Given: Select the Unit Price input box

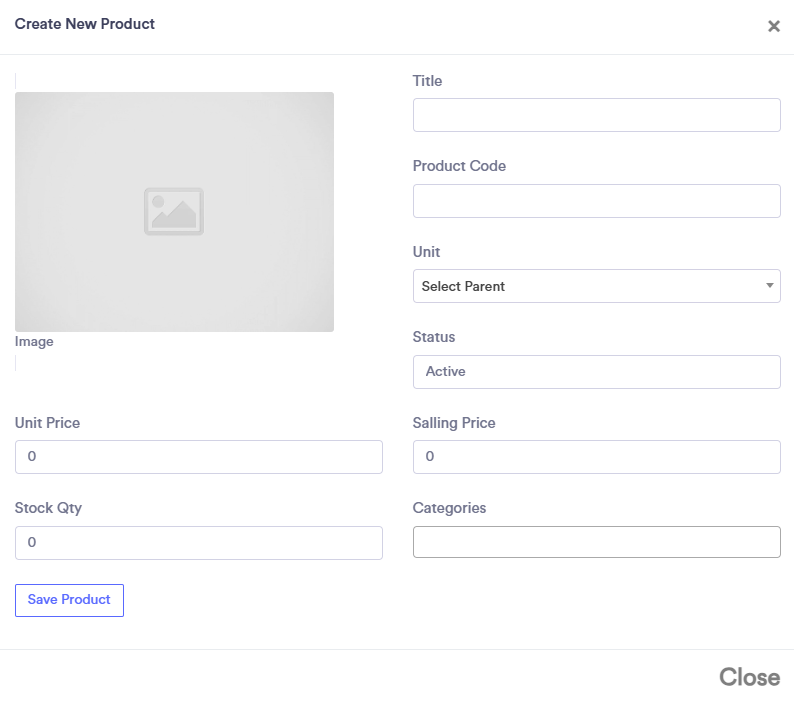Looking at the screenshot, I should [198, 457].
